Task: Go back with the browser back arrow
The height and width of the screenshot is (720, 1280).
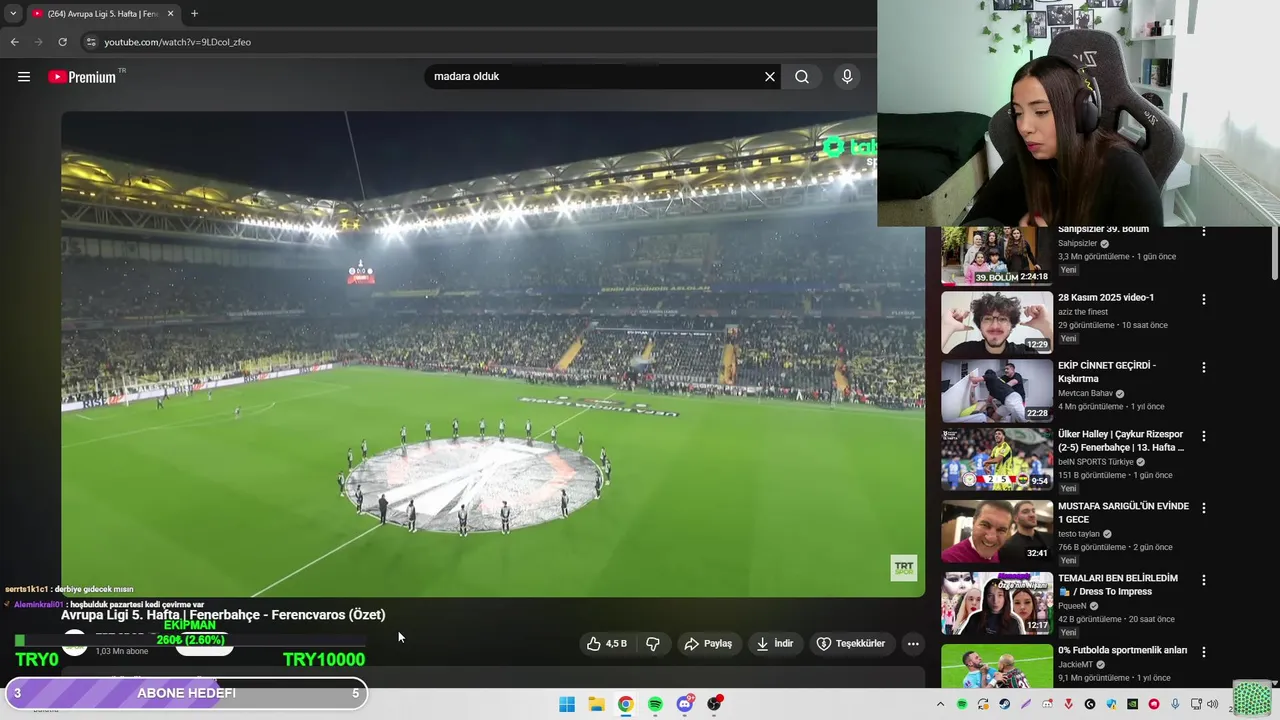Action: [14, 42]
